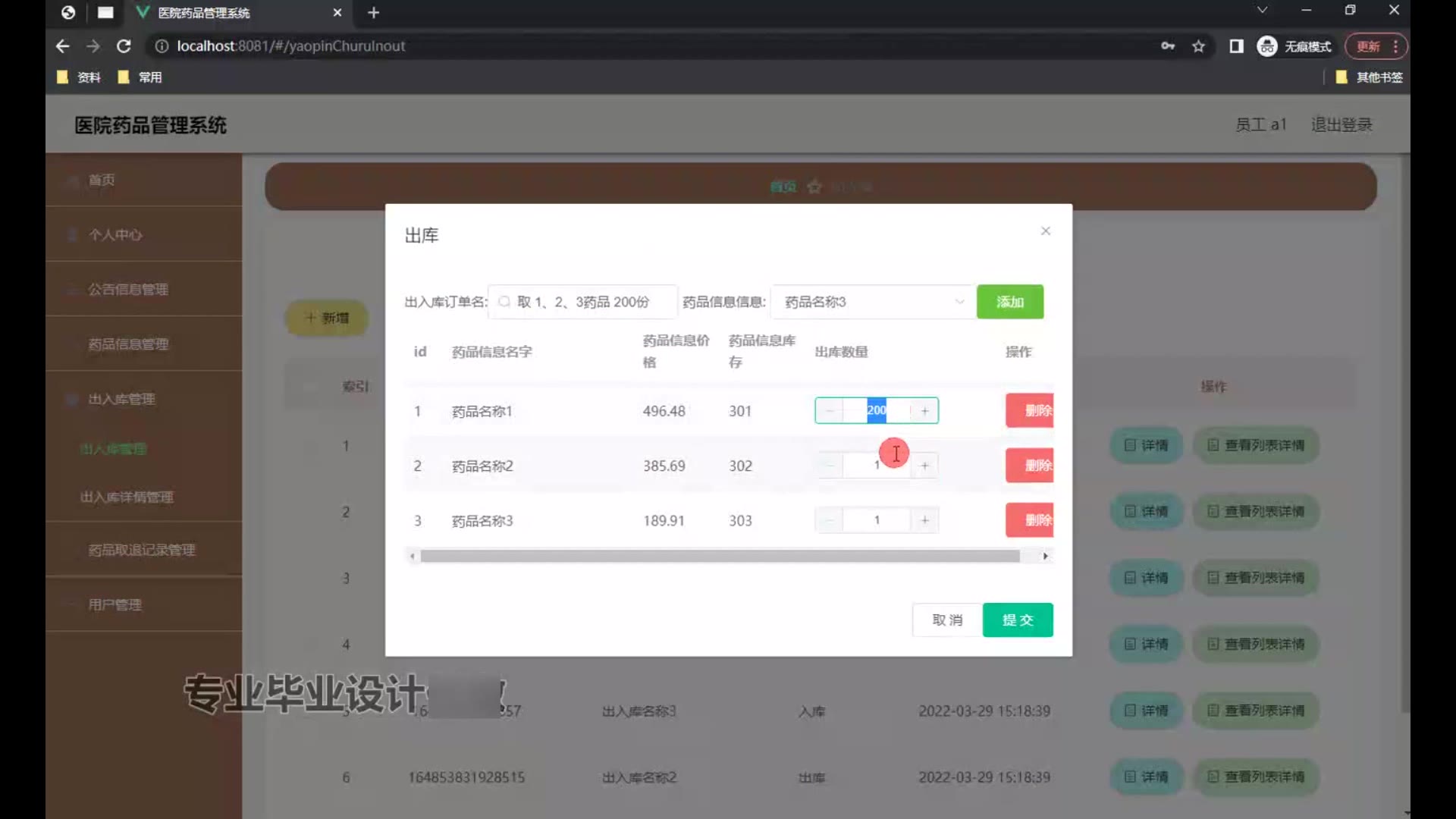Open a new browser tab

tap(373, 13)
